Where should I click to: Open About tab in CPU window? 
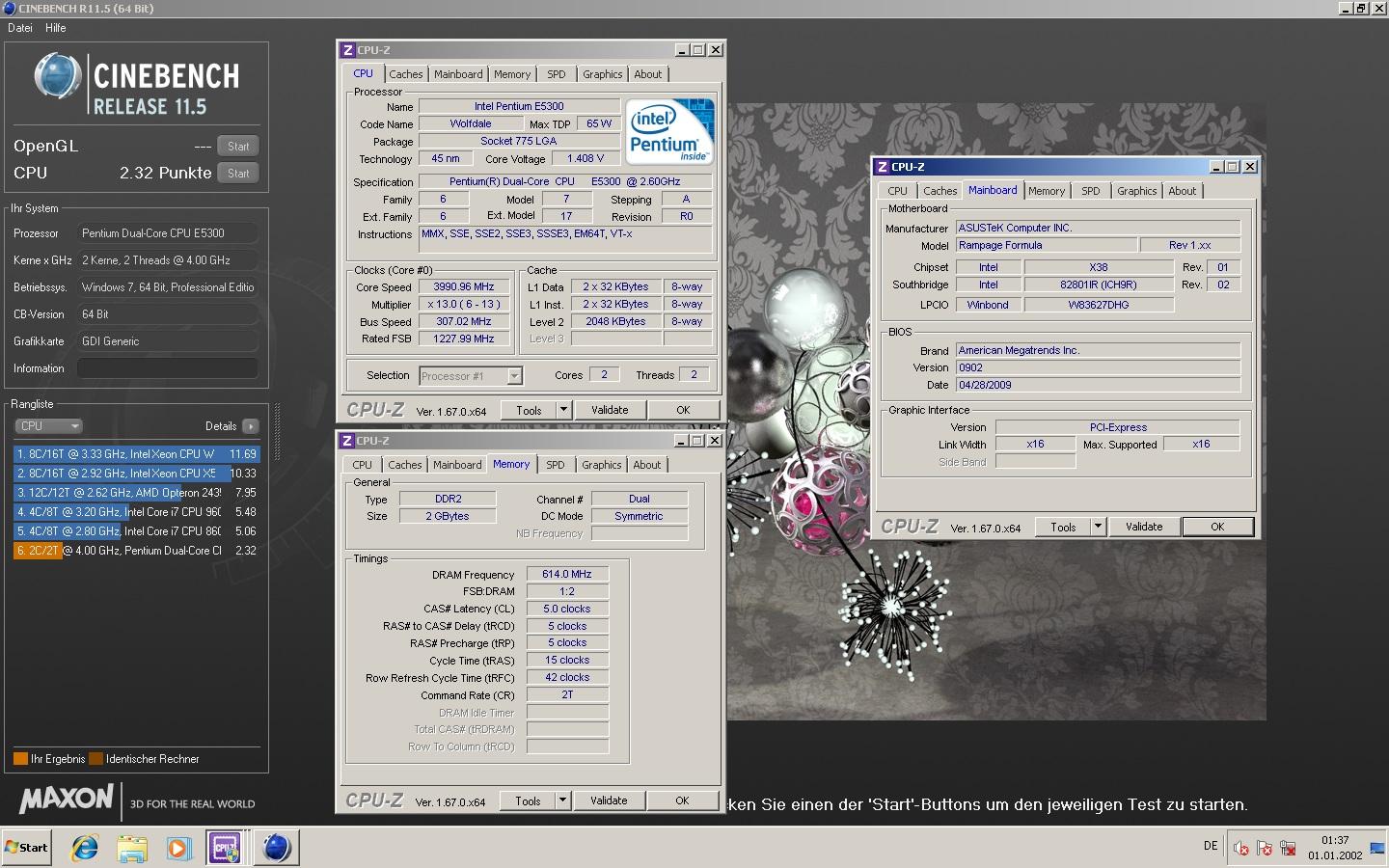pyautogui.click(x=648, y=74)
